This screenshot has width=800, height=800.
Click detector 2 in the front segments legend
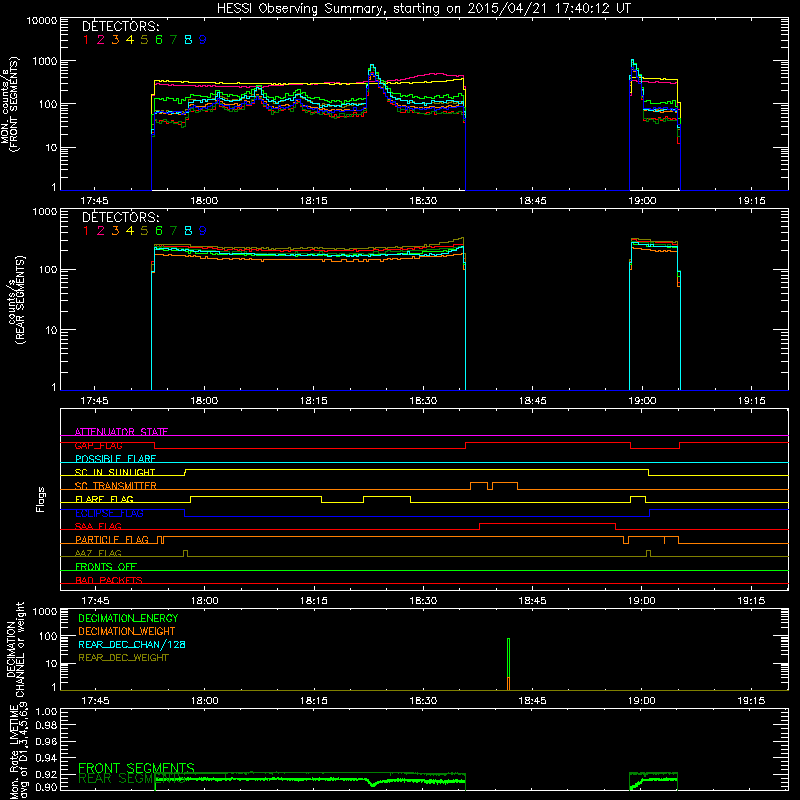101,40
